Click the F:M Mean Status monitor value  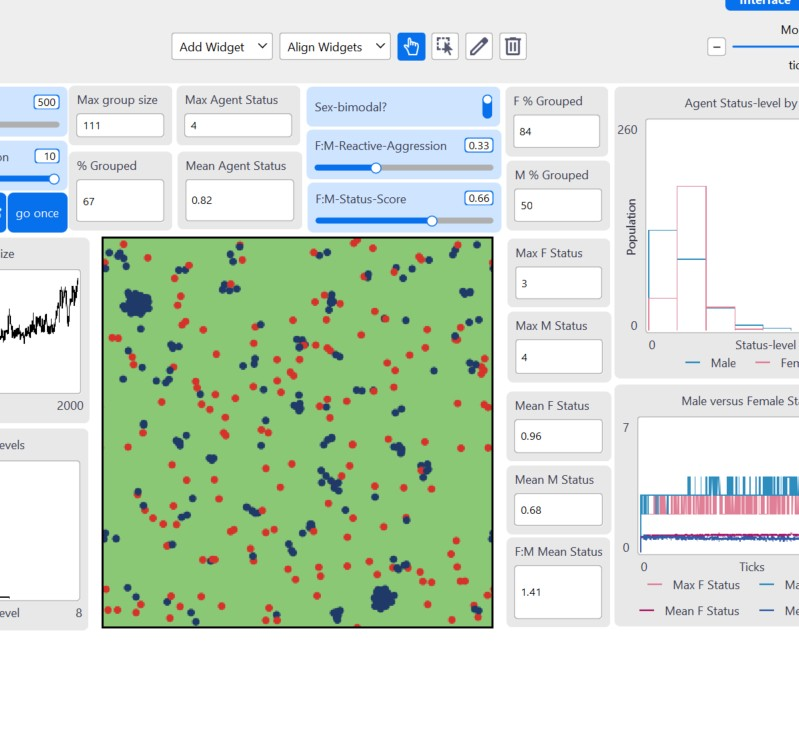(558, 592)
